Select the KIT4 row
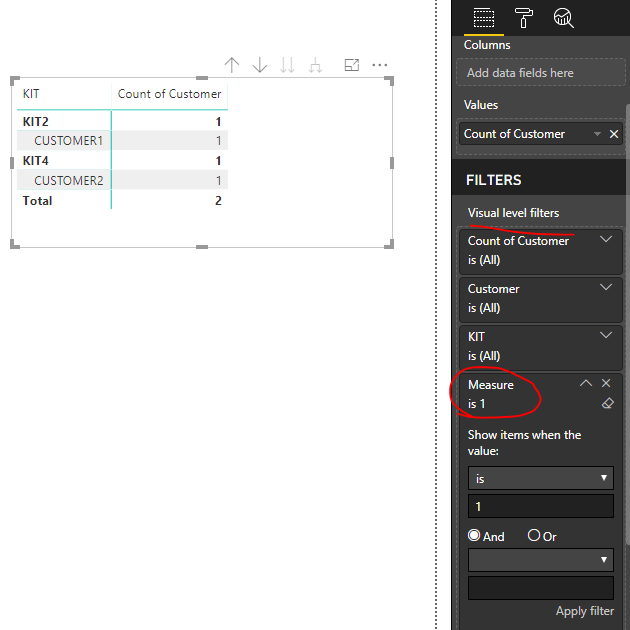 [x=122, y=161]
